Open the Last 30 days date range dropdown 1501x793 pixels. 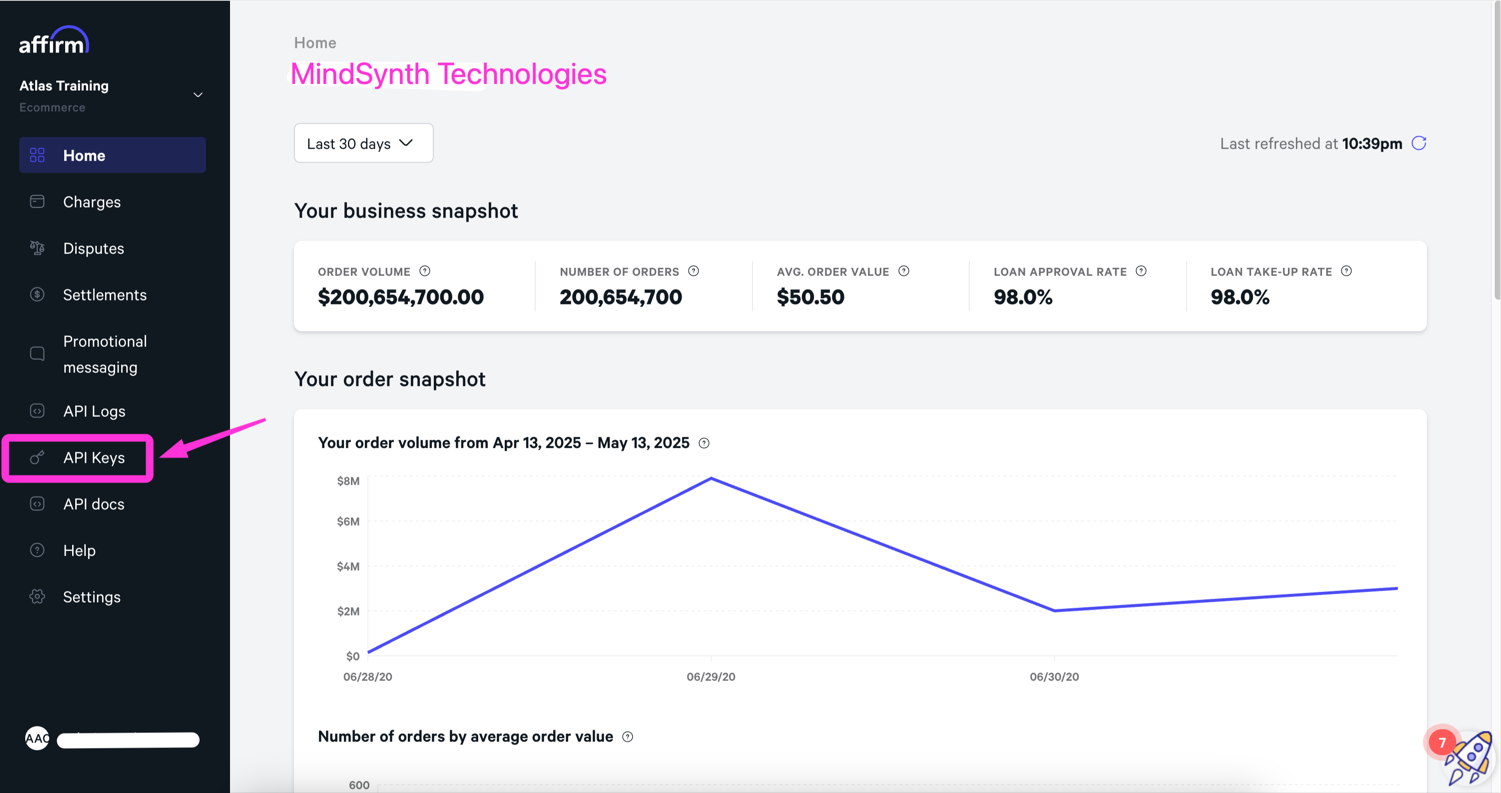[x=363, y=143]
